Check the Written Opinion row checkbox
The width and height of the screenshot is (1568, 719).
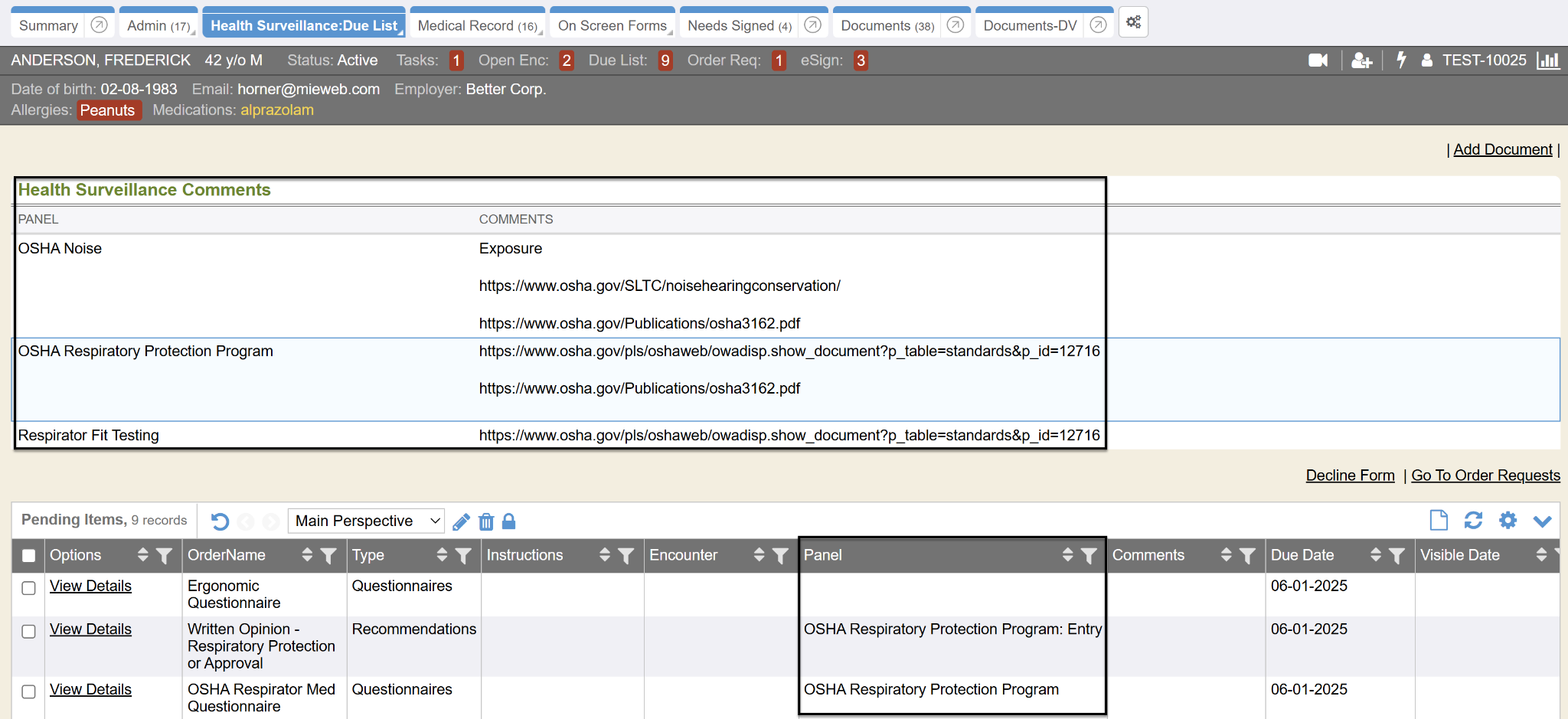point(29,632)
